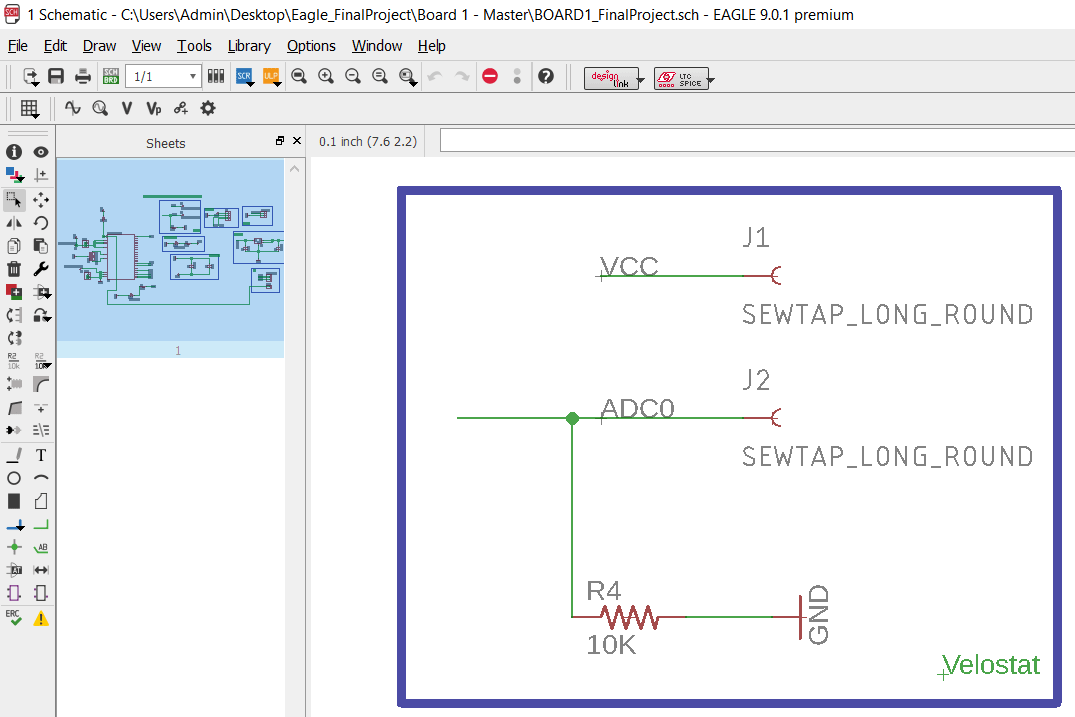This screenshot has height=717, width=1075.
Task: Select the Split tool
Action: click(14, 408)
